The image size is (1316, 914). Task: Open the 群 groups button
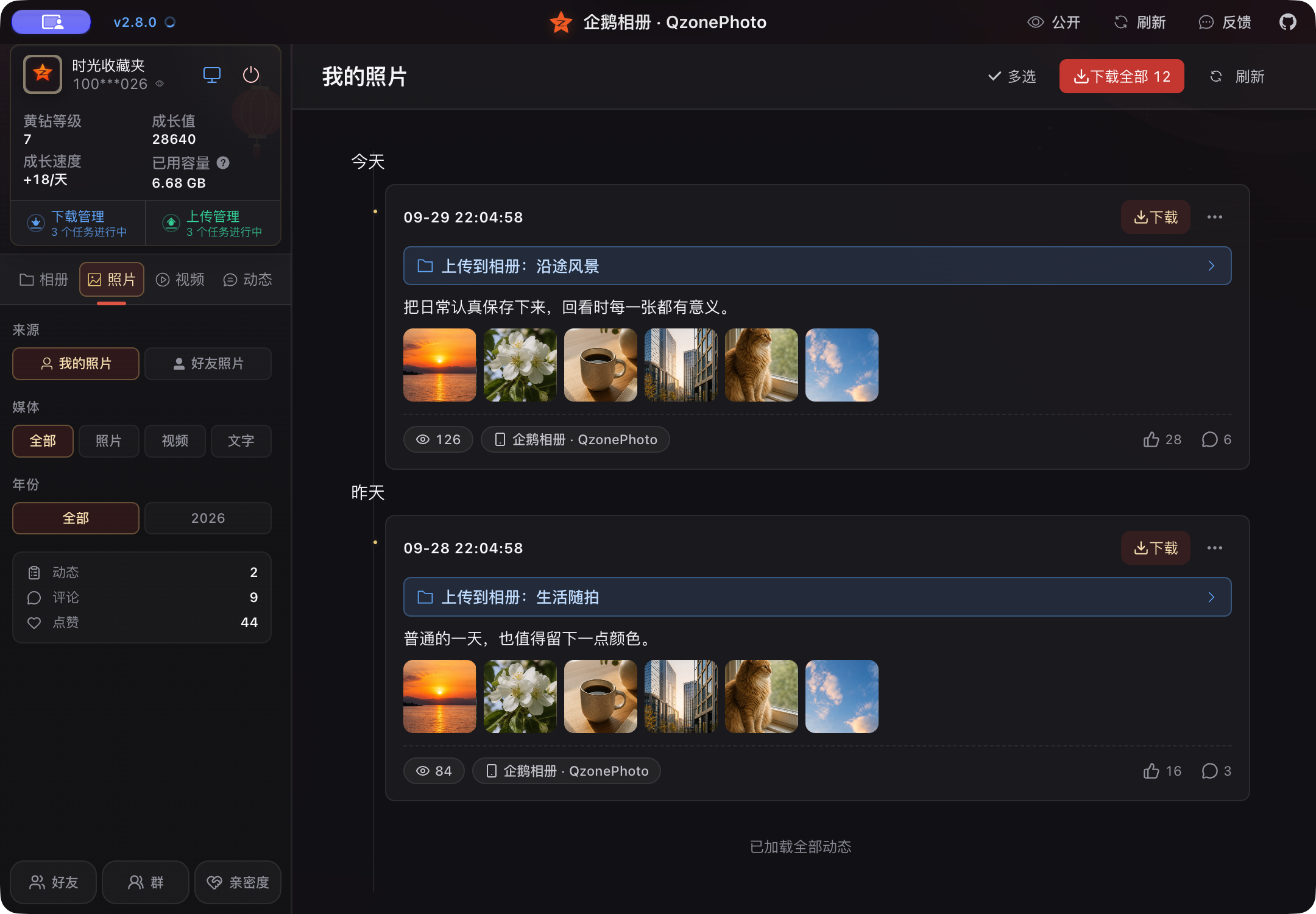pyautogui.click(x=146, y=882)
